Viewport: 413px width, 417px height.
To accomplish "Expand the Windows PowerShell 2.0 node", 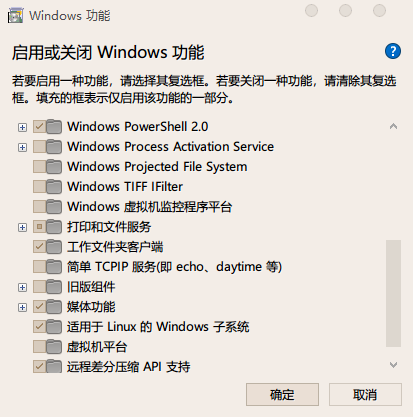I will tap(22, 127).
